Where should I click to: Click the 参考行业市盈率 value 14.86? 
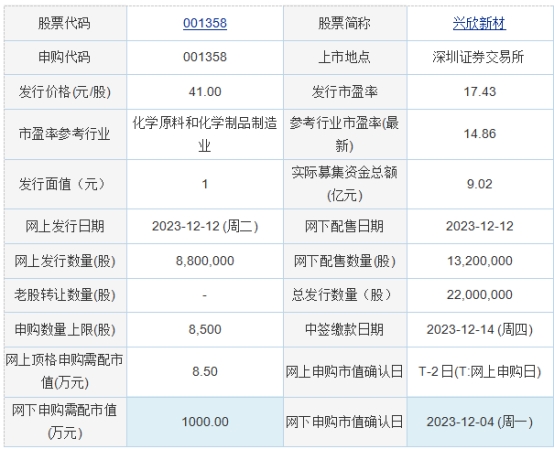click(x=480, y=134)
